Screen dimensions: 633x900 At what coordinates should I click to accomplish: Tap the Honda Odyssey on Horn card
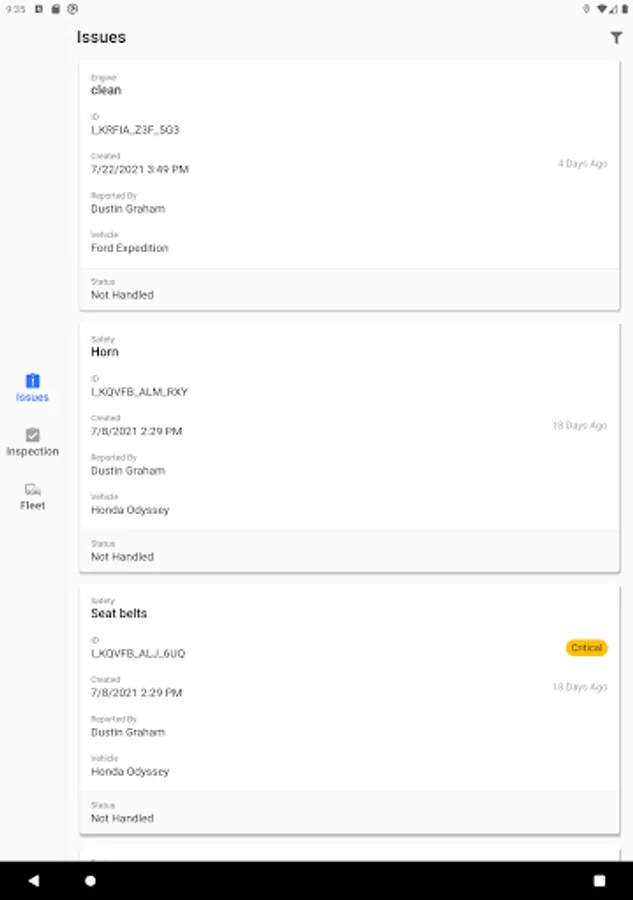[130, 510]
